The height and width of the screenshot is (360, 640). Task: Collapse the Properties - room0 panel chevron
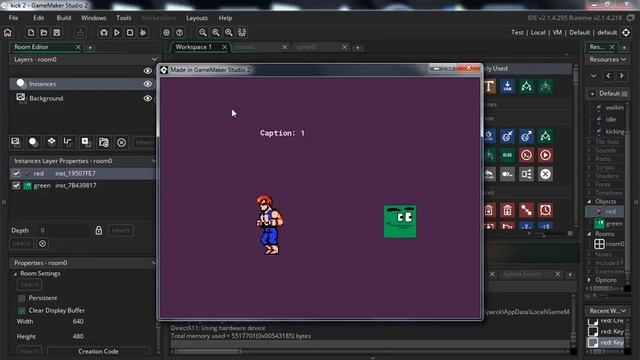pos(153,263)
